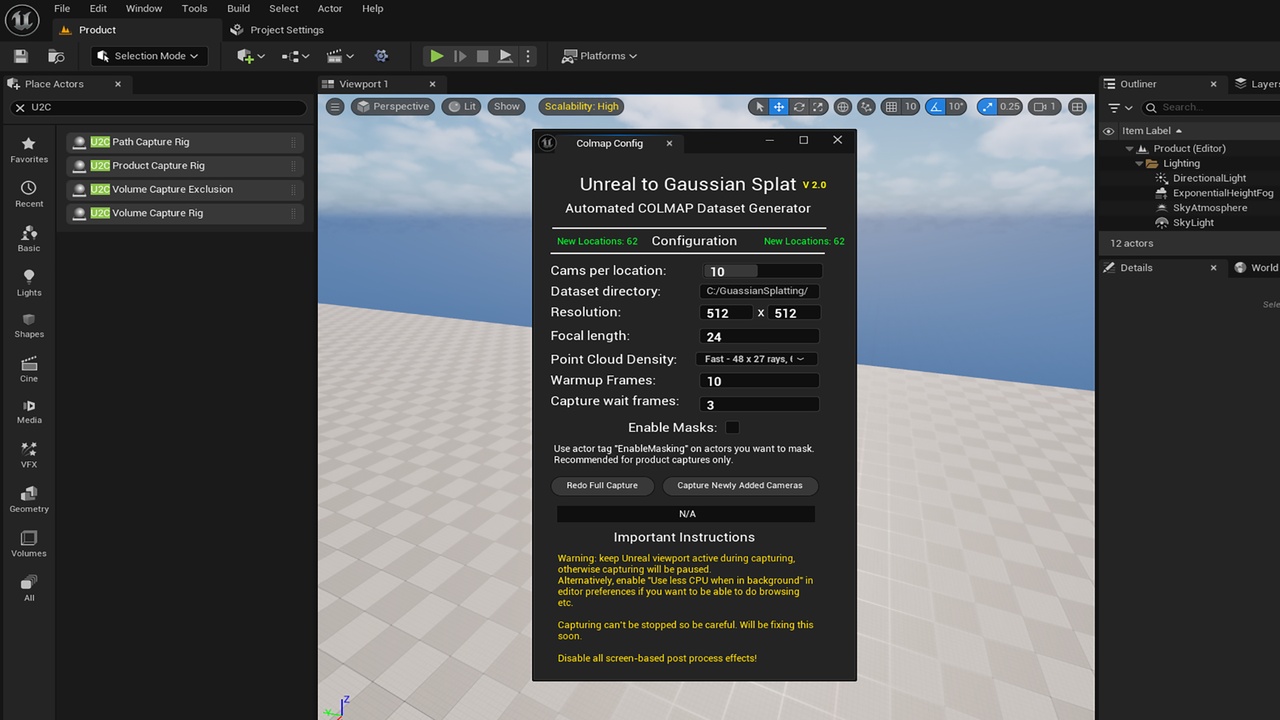Screen dimensions: 1280x720
Task: Activate the rotate gizmo tool
Action: [798, 107]
